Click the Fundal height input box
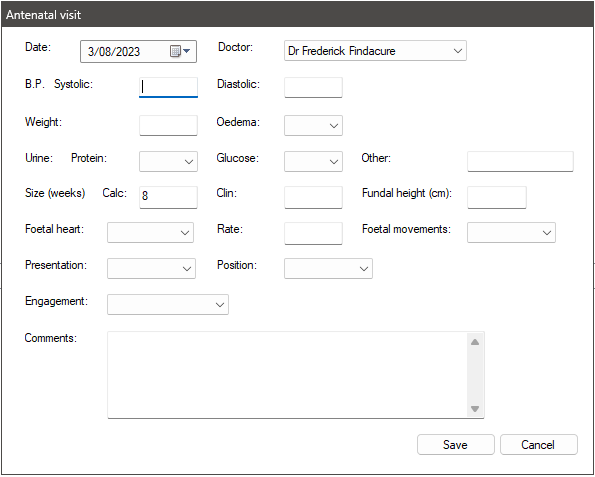This screenshot has height=477, width=595. click(x=497, y=197)
